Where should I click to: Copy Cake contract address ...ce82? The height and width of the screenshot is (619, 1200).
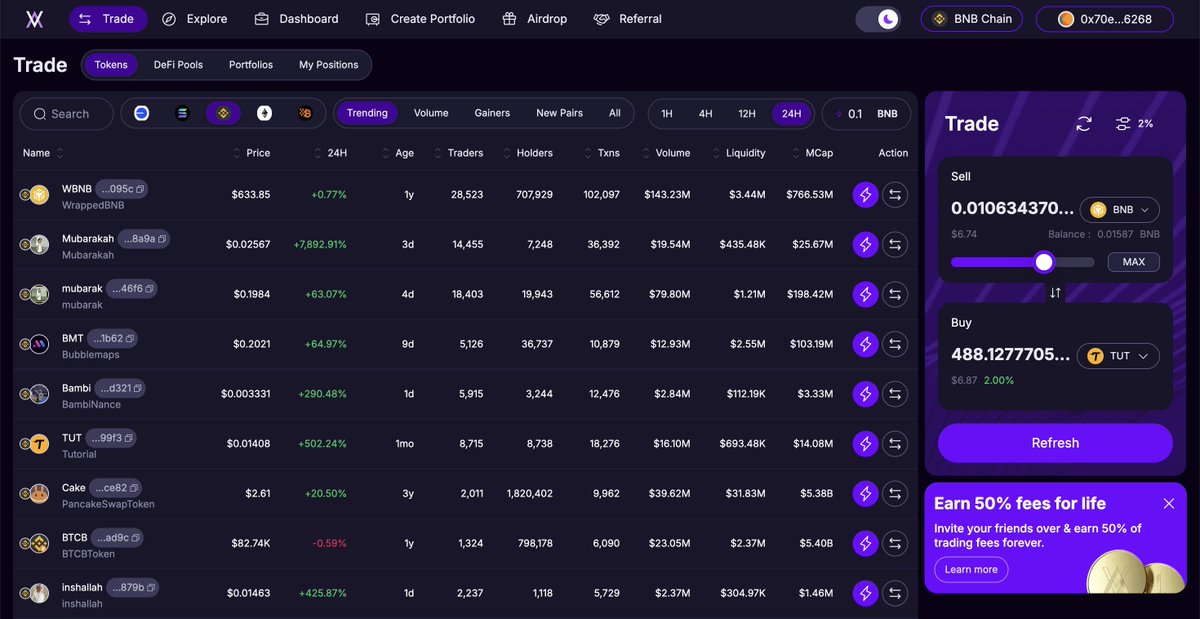pos(135,488)
